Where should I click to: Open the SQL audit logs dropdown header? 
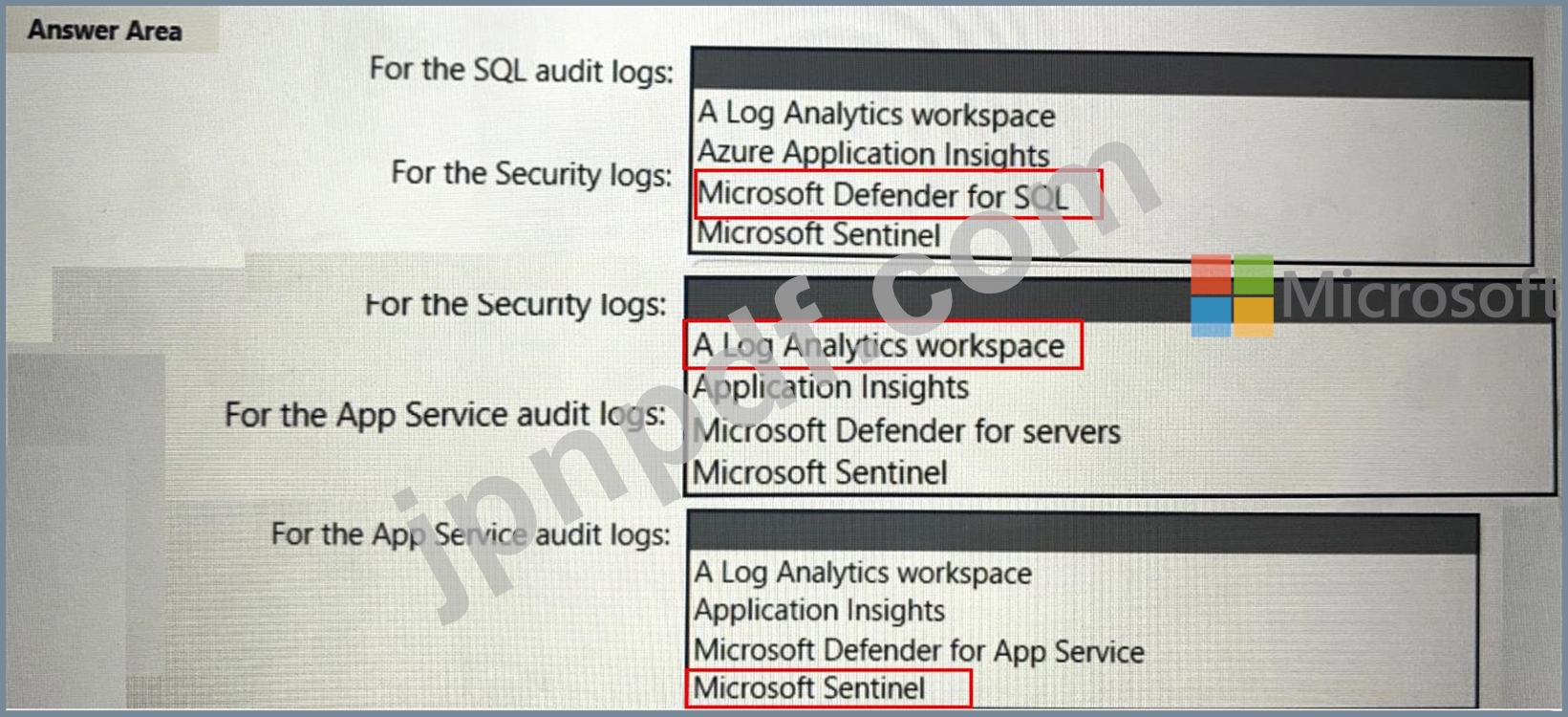coord(1111,75)
